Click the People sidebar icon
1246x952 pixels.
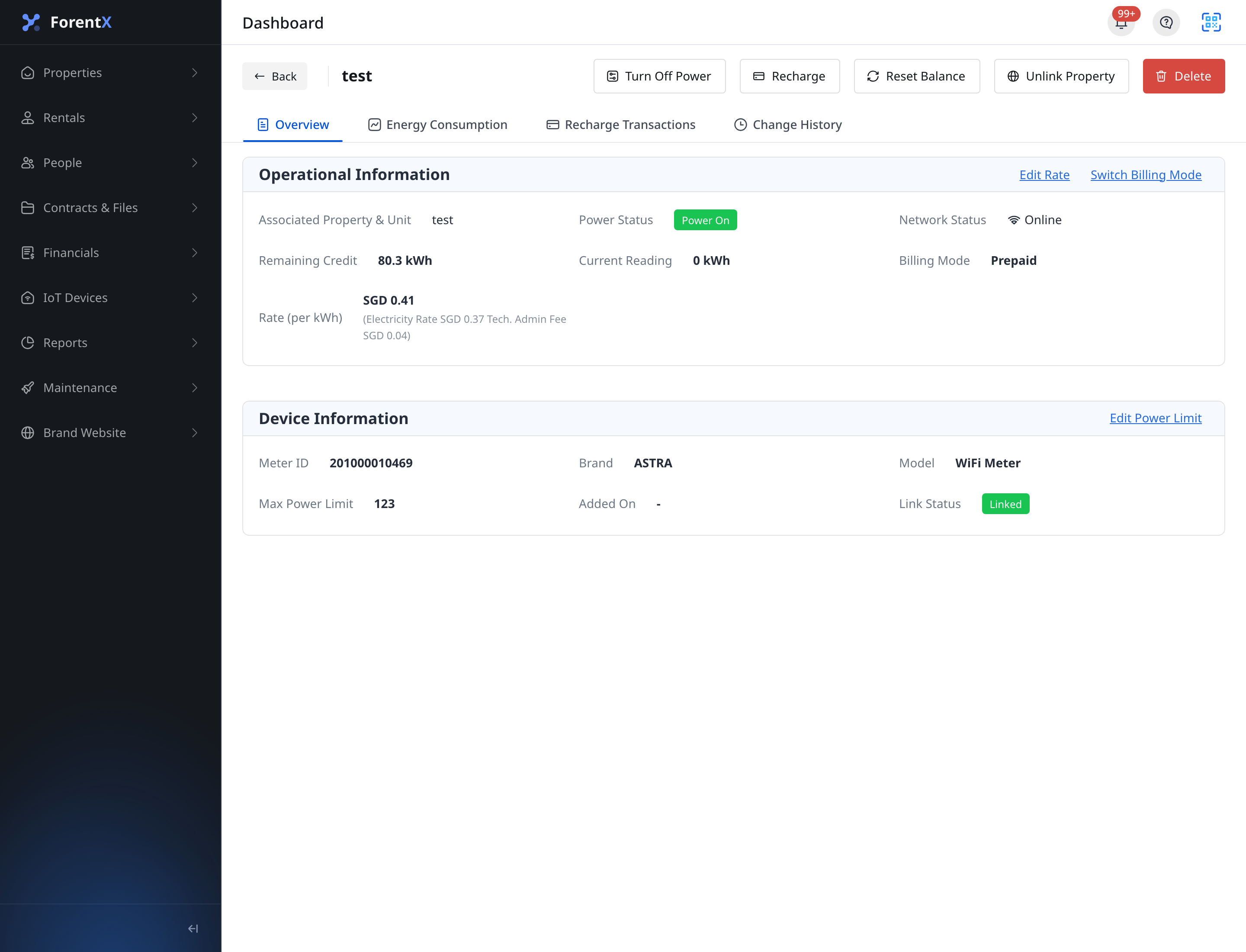coord(28,163)
